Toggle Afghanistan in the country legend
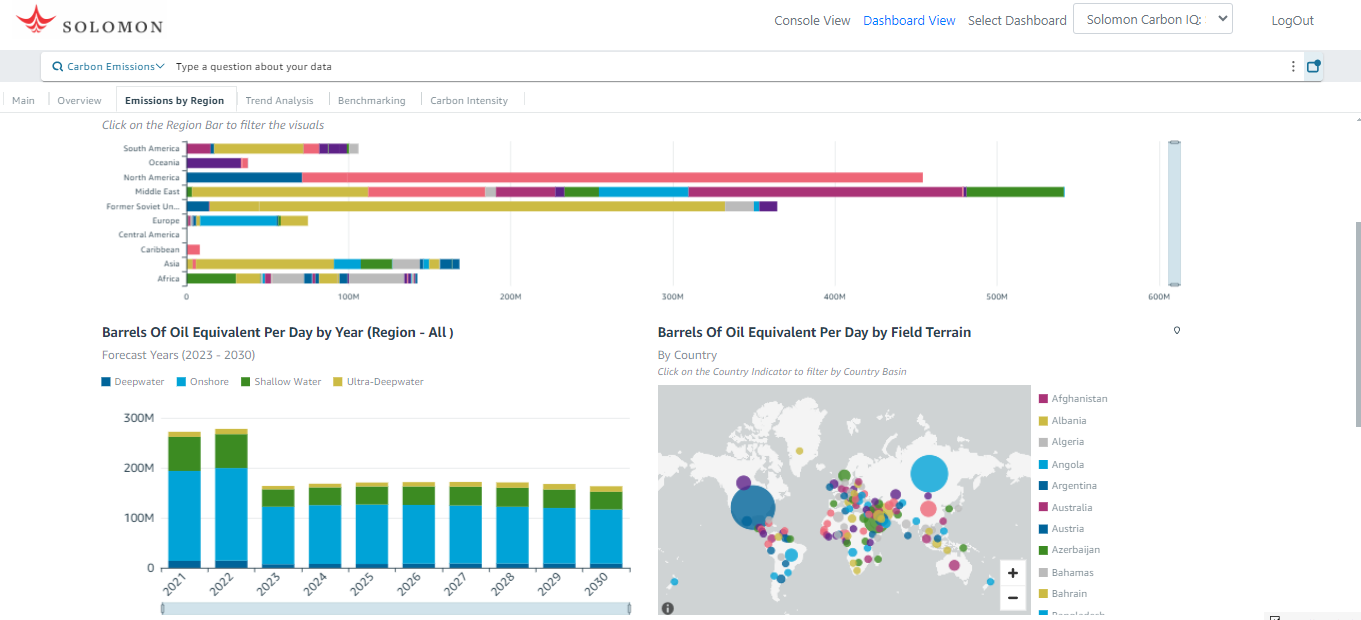The height and width of the screenshot is (620, 1361). coord(1073,398)
